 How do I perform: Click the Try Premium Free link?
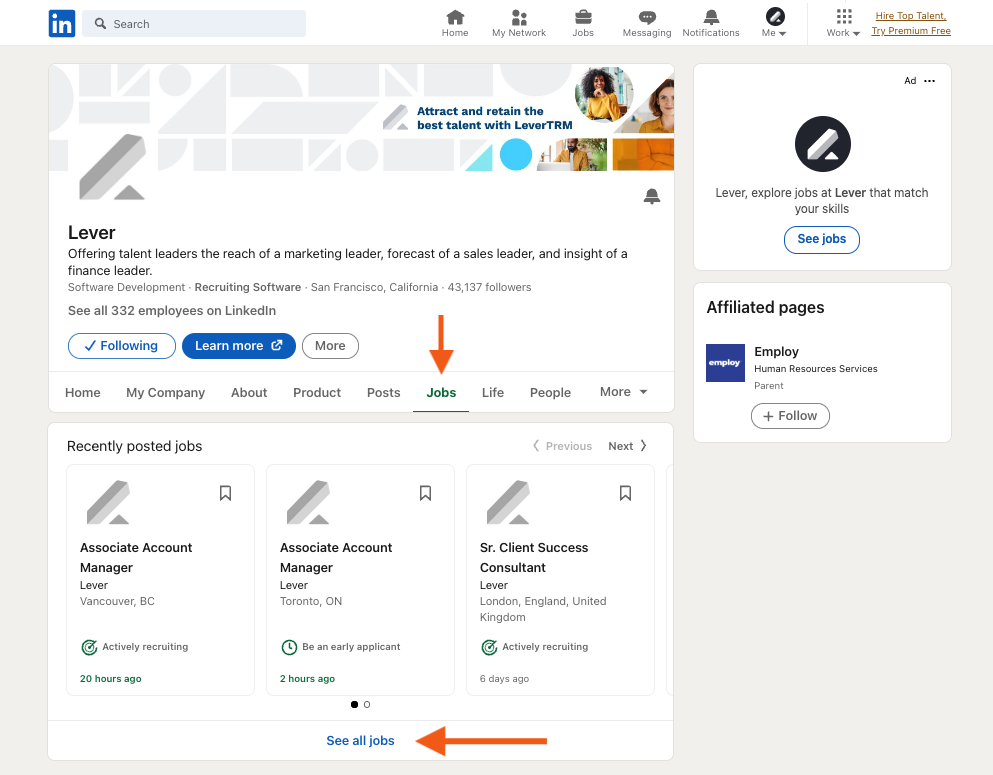point(911,30)
